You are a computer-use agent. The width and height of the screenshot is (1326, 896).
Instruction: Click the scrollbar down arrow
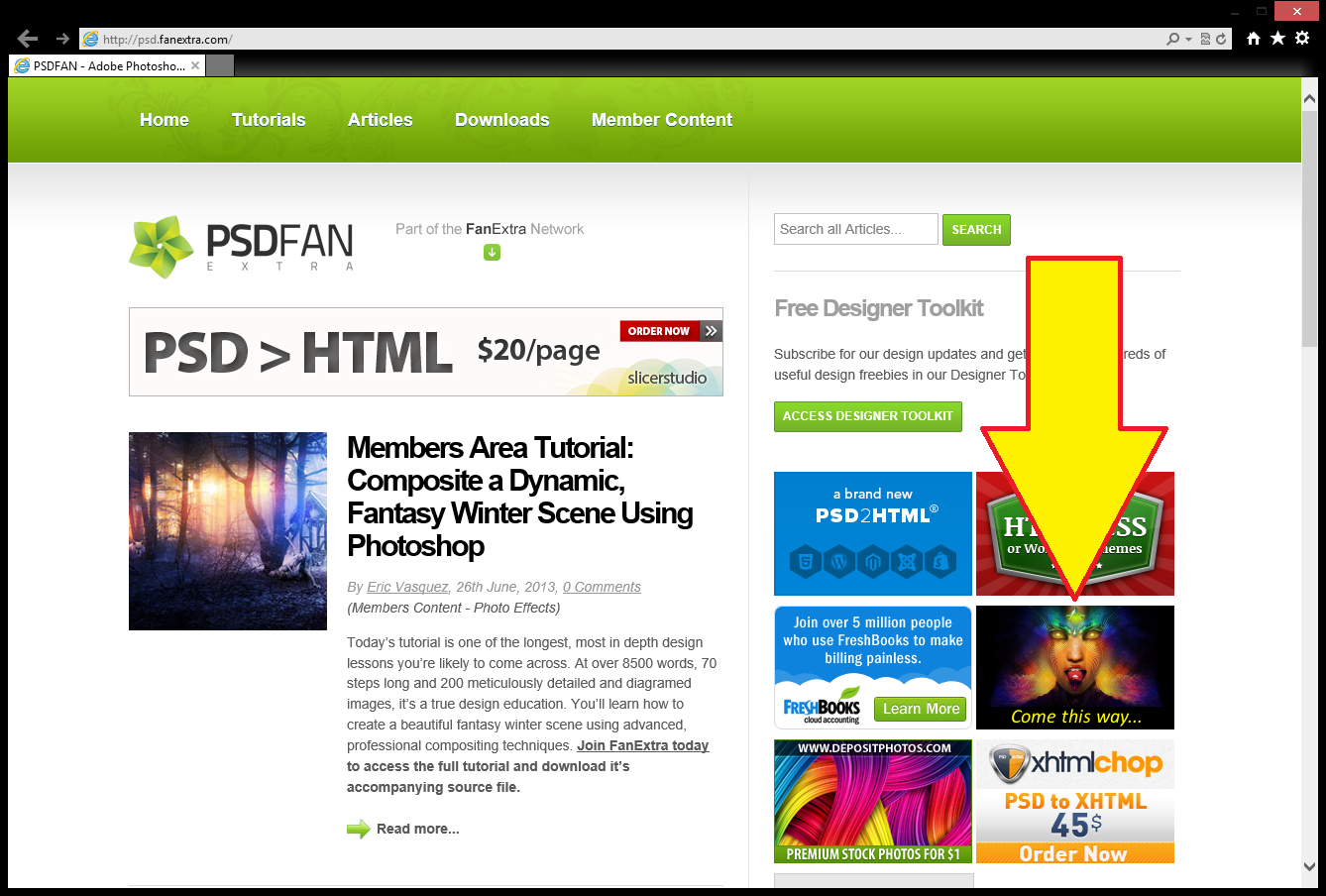click(x=1309, y=866)
